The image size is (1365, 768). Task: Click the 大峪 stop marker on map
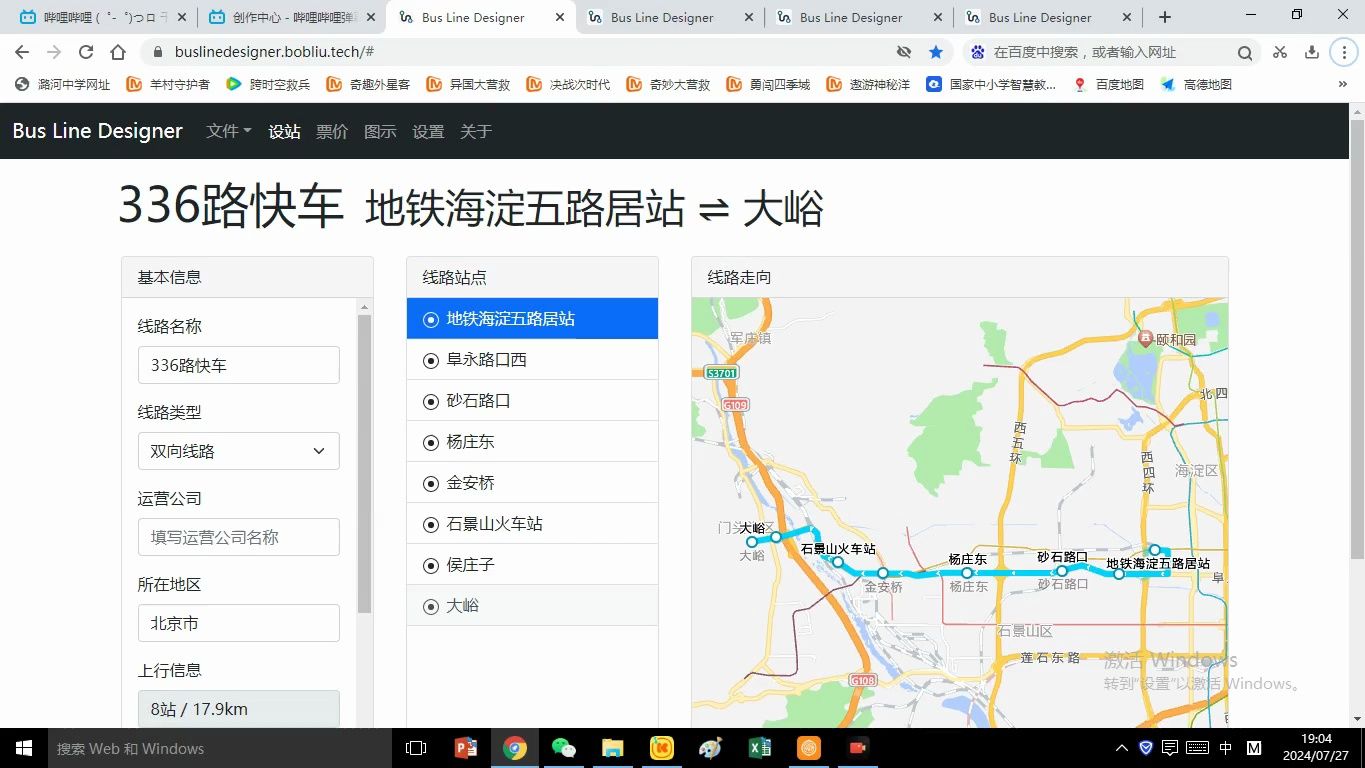tap(752, 542)
